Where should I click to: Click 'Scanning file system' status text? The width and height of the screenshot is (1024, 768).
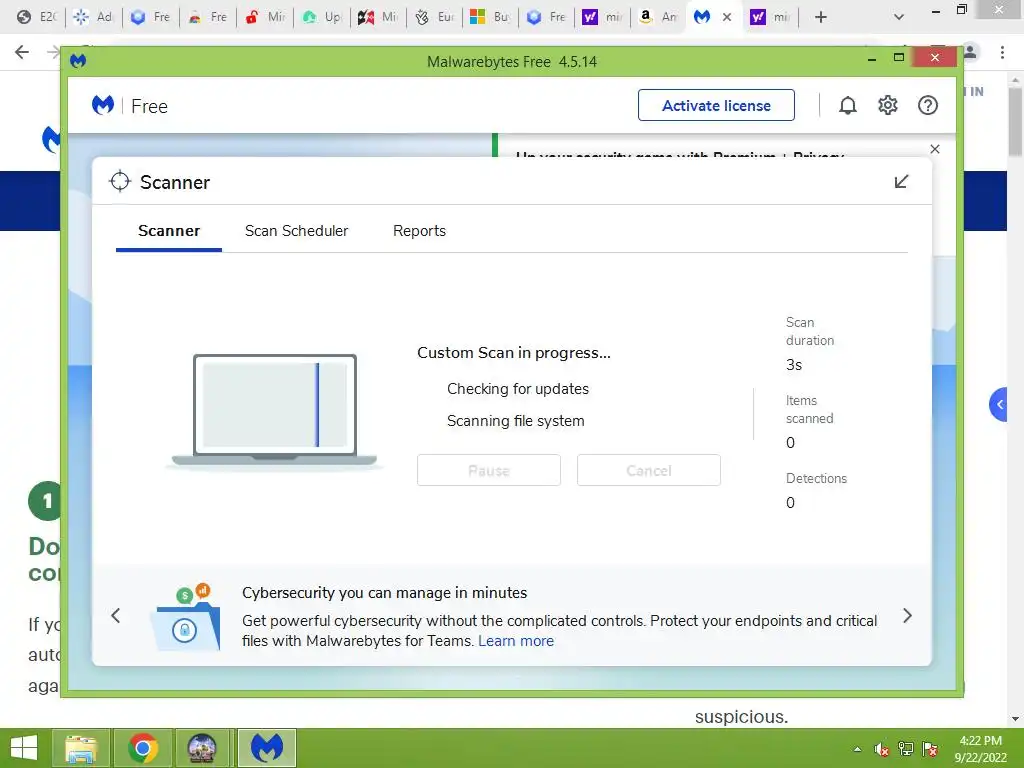point(515,421)
